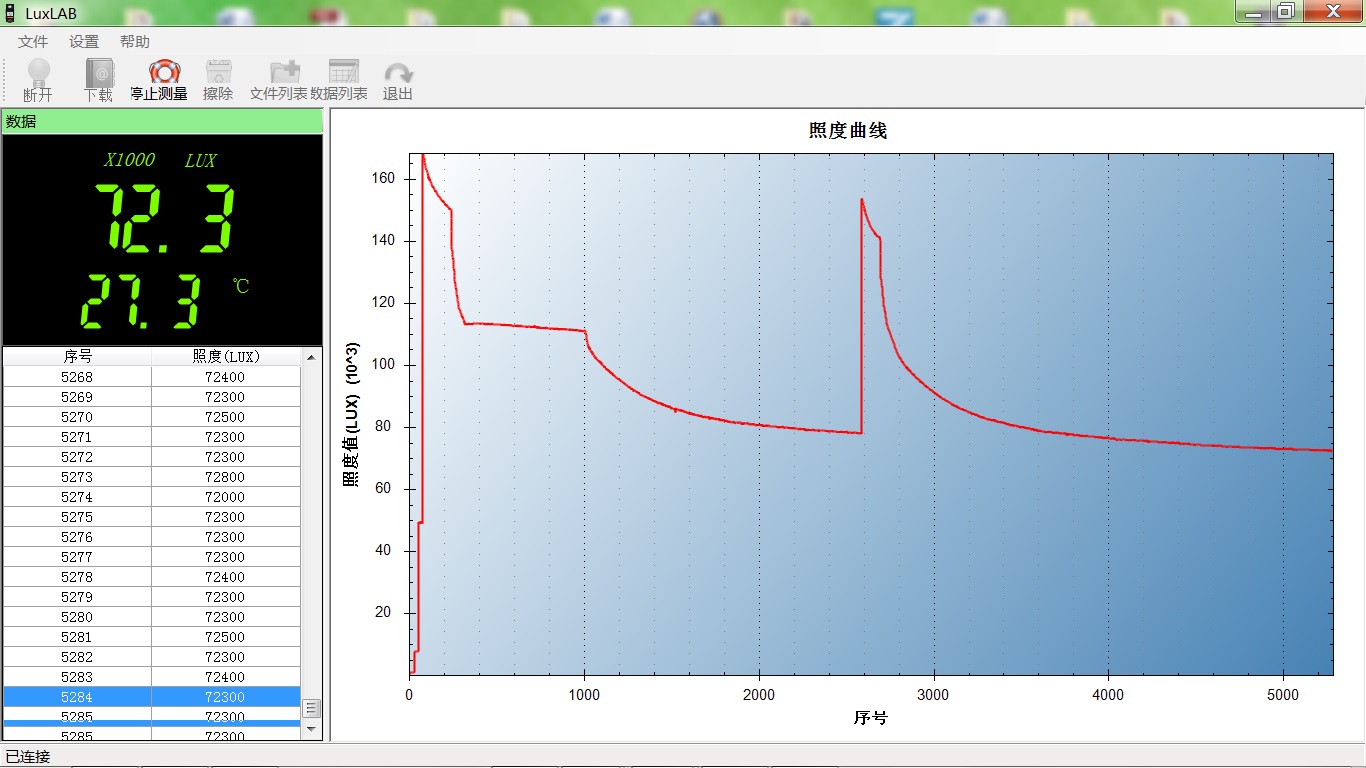
Task: Open the 设置 (Settings) menu
Action: [84, 42]
